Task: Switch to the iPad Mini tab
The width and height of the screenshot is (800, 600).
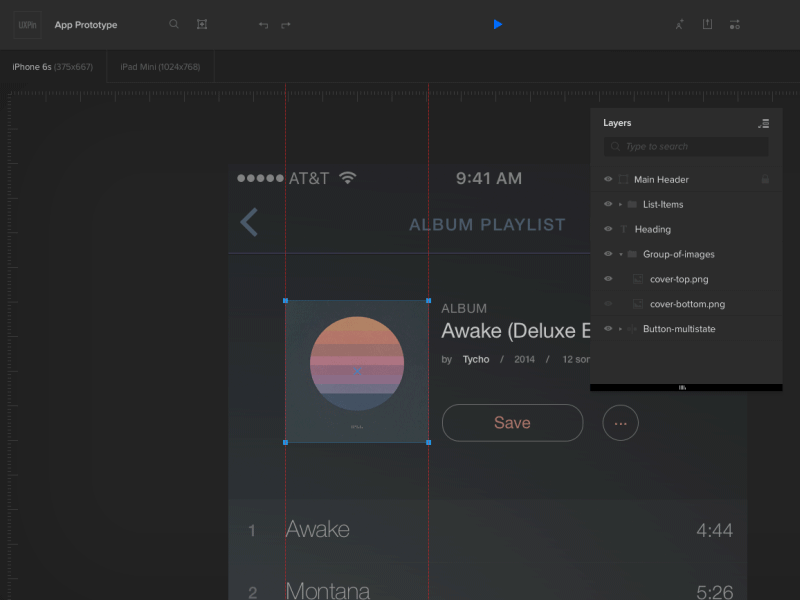Action: pyautogui.click(x=159, y=65)
